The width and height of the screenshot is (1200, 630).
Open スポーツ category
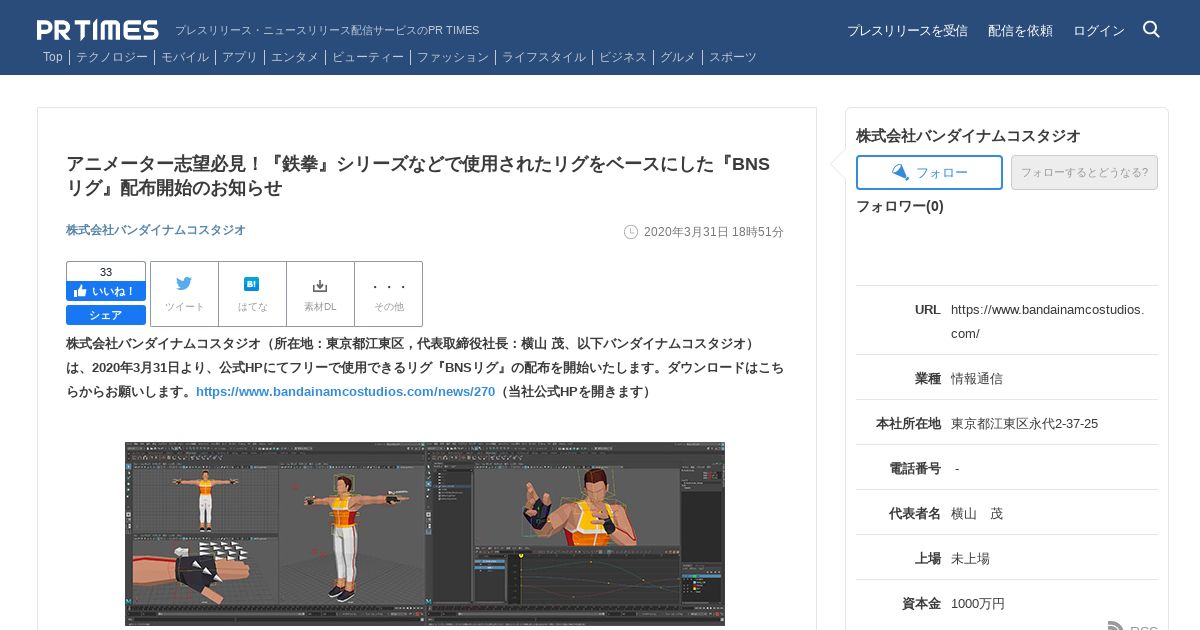[x=733, y=57]
